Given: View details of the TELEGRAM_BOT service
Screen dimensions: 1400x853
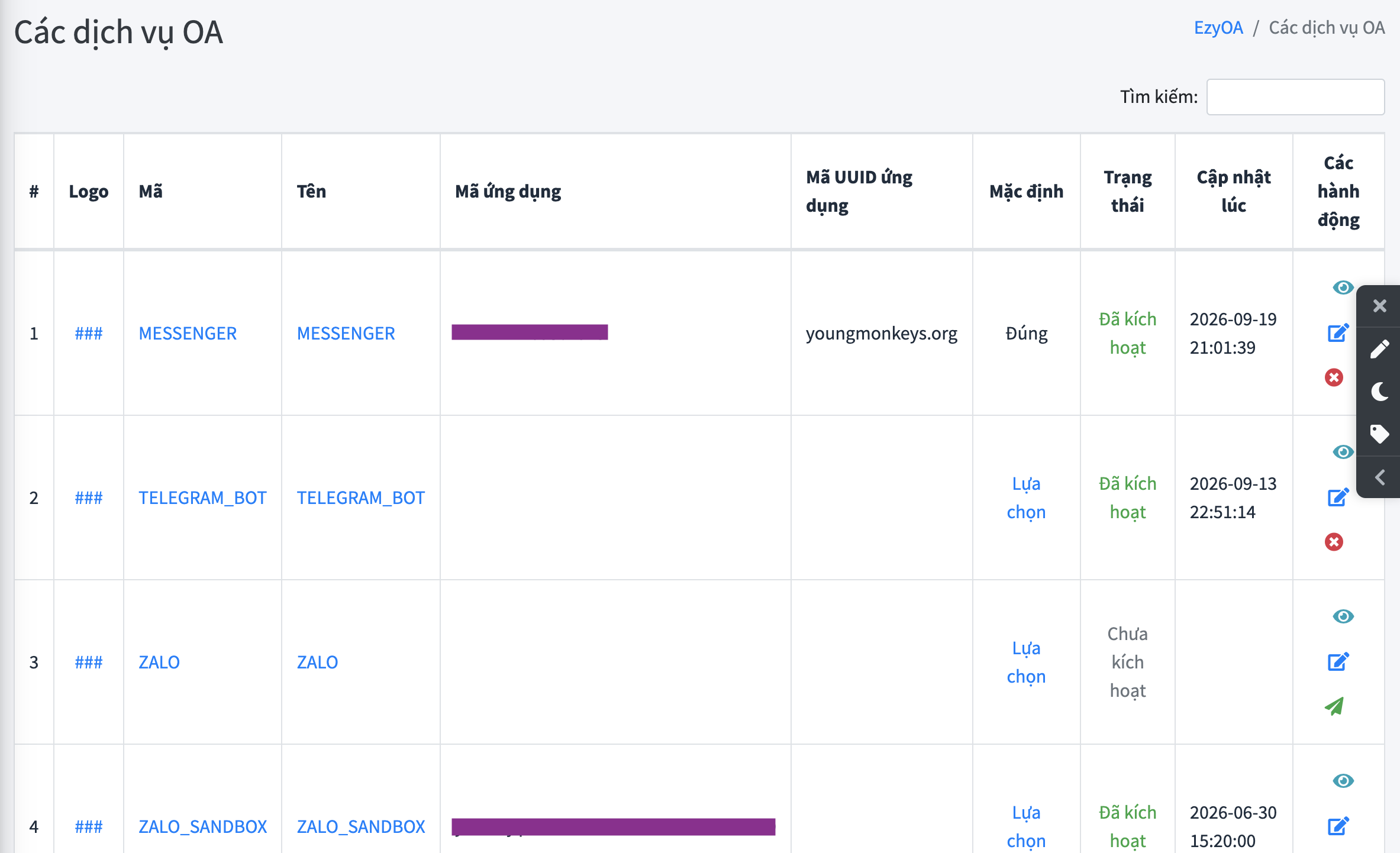Looking at the screenshot, I should coord(1343,452).
